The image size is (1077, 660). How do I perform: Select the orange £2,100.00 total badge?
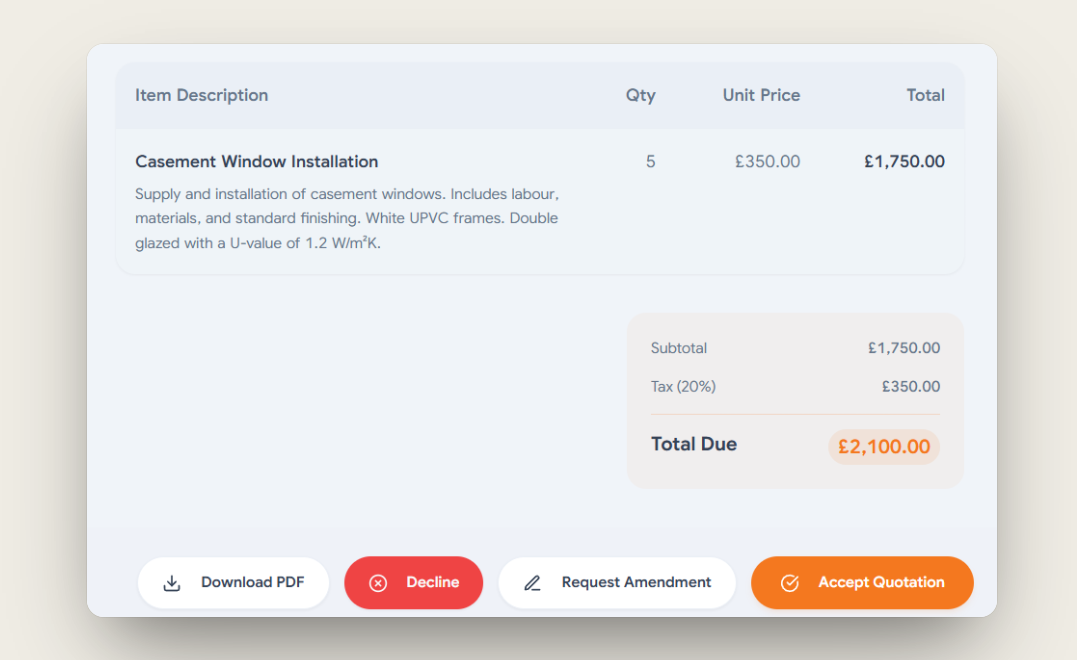pyautogui.click(x=884, y=447)
